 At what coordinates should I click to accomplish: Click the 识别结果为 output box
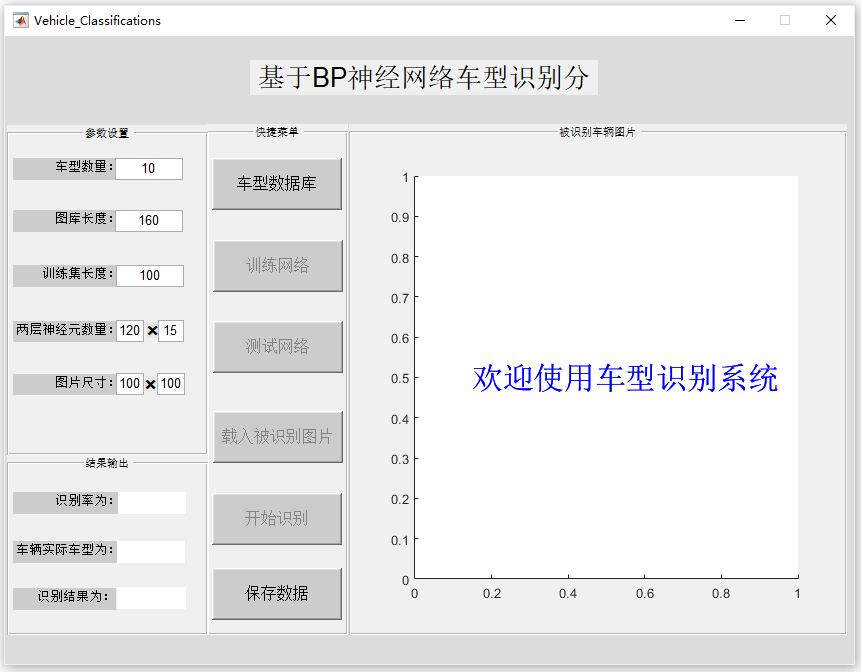pos(151,598)
